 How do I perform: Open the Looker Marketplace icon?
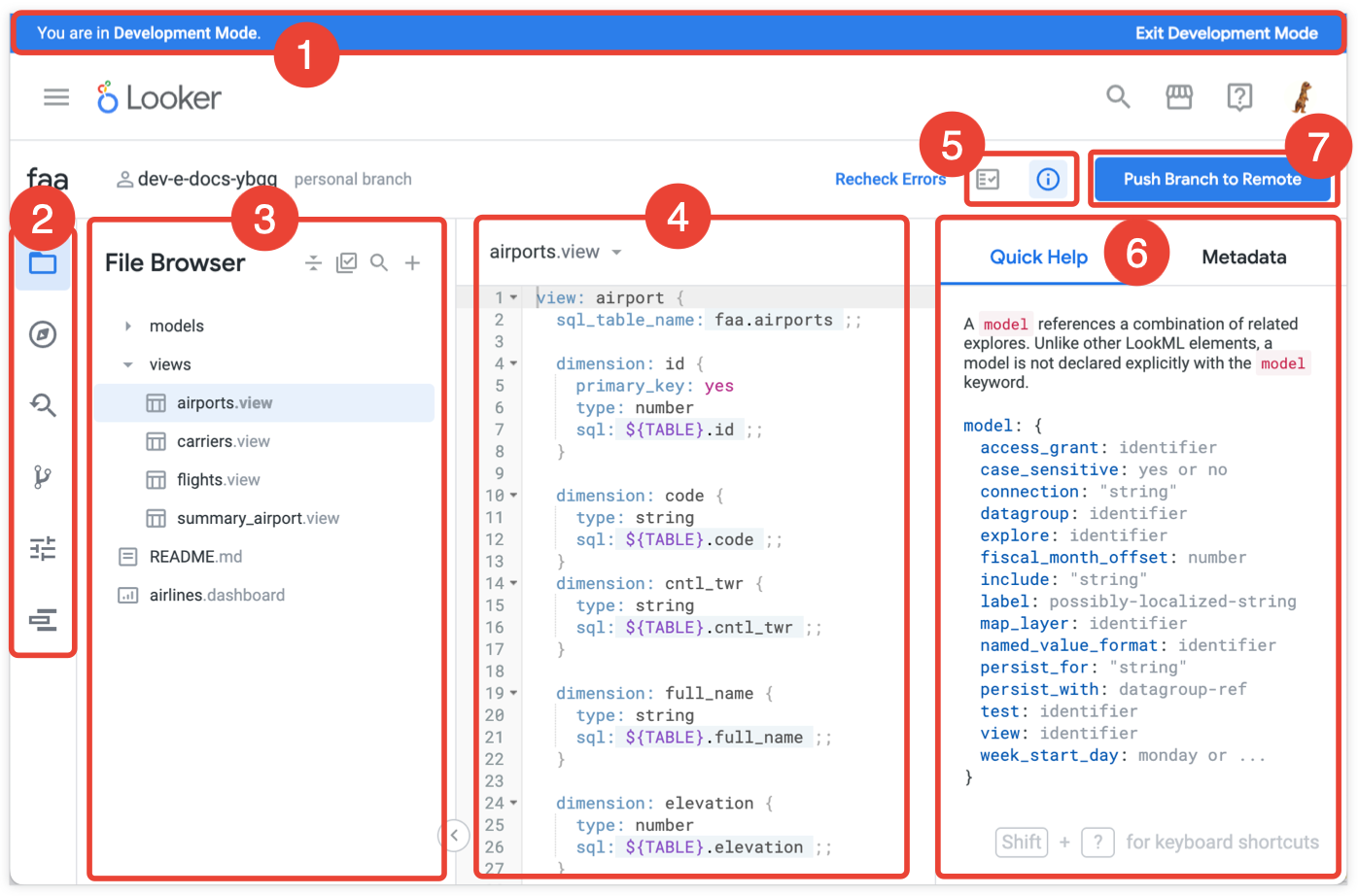[1179, 97]
